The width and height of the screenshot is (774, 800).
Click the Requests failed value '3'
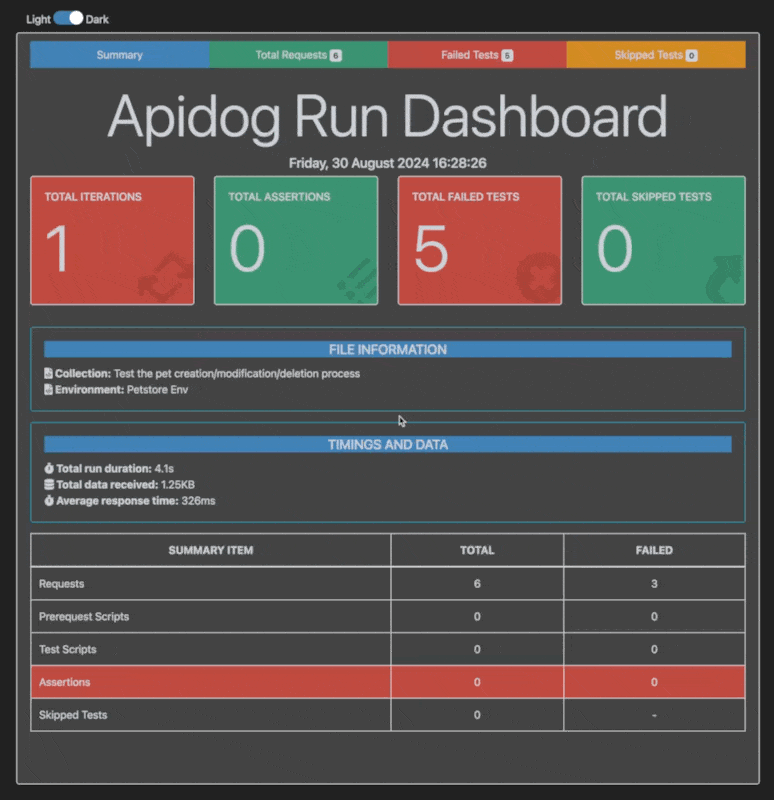tap(654, 584)
